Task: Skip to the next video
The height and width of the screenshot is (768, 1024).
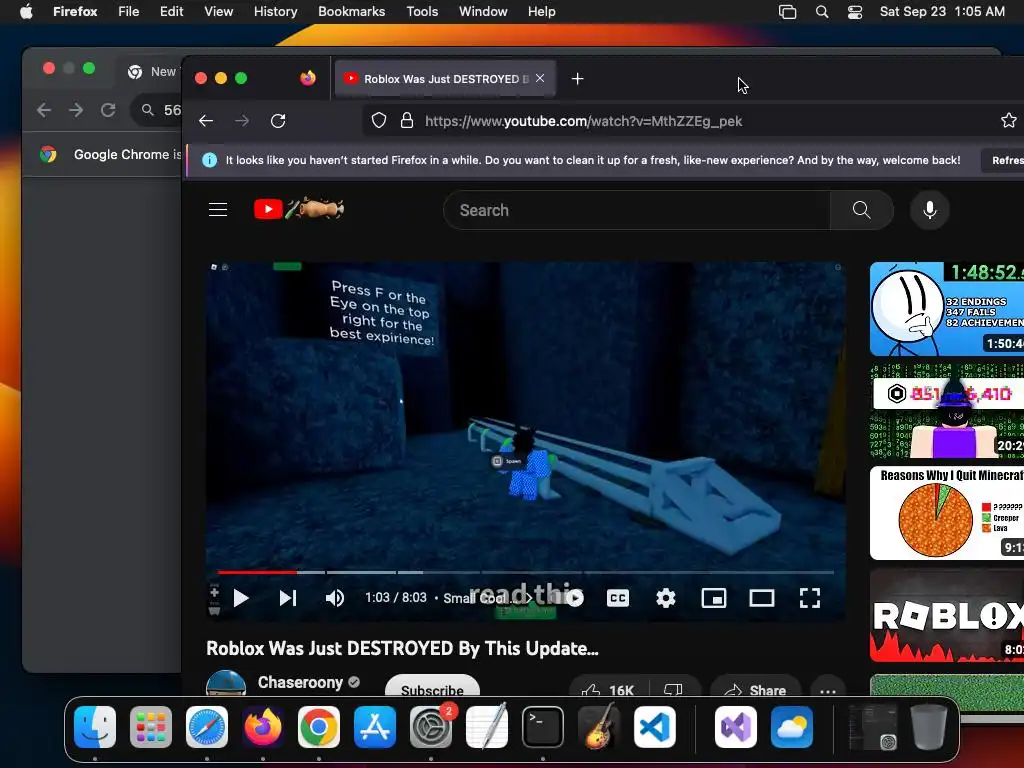Action: (x=288, y=598)
